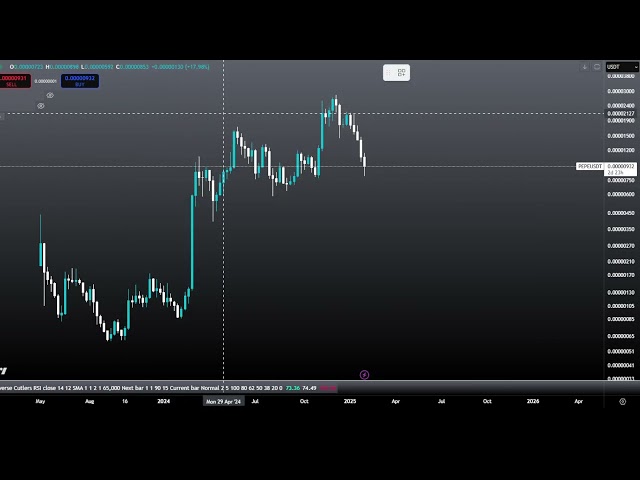Screen dimensions: 640x480
Task: Click the small square icon at bottom right
Action: coord(622,401)
